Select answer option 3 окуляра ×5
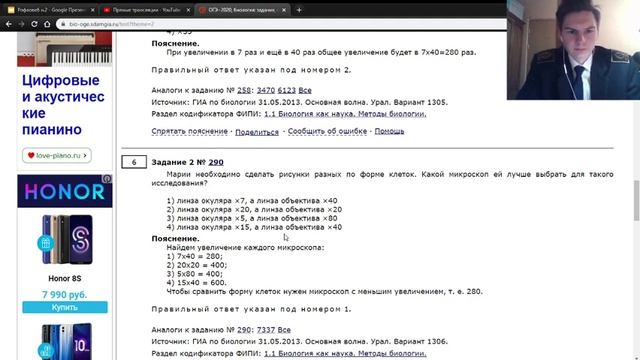Screen dimensions: 640x360 252,218
